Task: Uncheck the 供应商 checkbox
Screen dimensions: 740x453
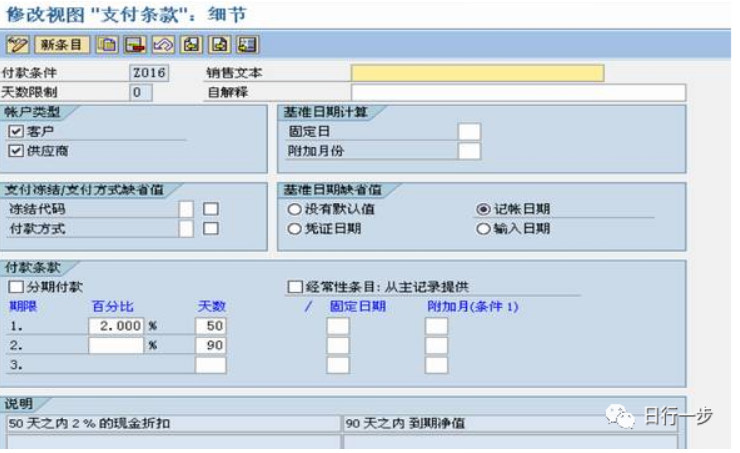Action: [16, 151]
